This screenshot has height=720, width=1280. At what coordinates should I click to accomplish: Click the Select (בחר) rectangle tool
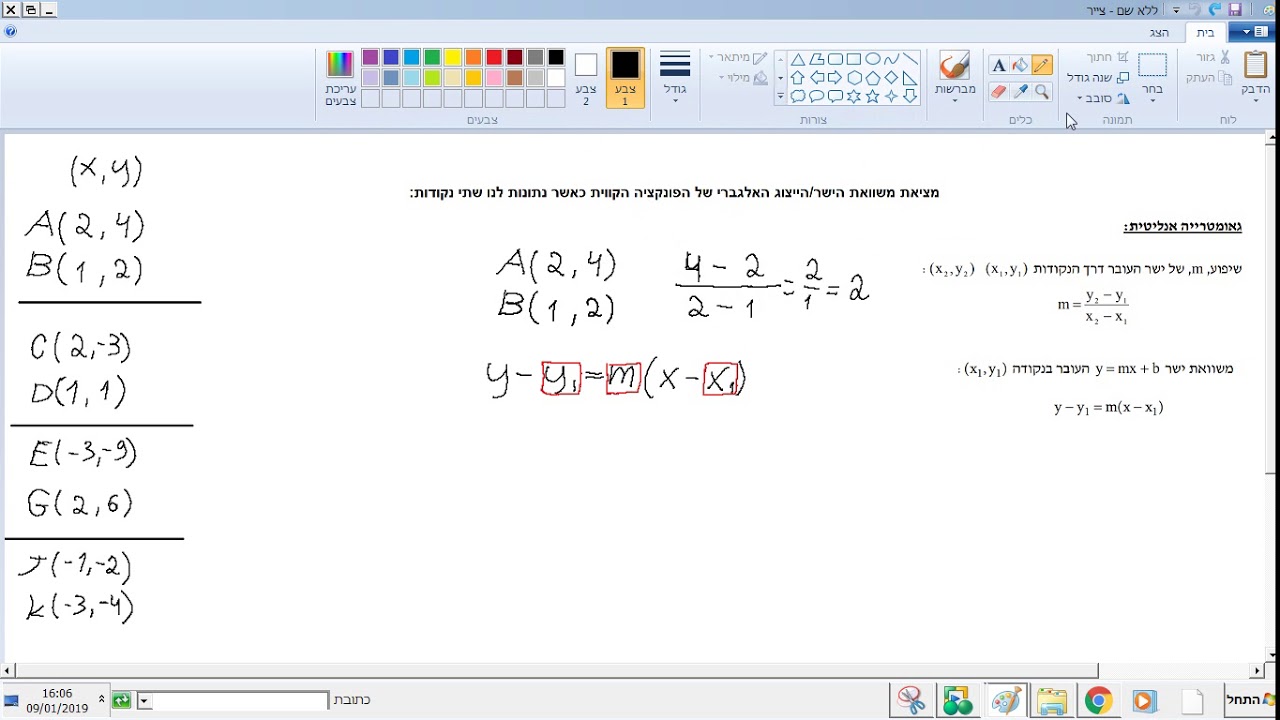point(1152,66)
